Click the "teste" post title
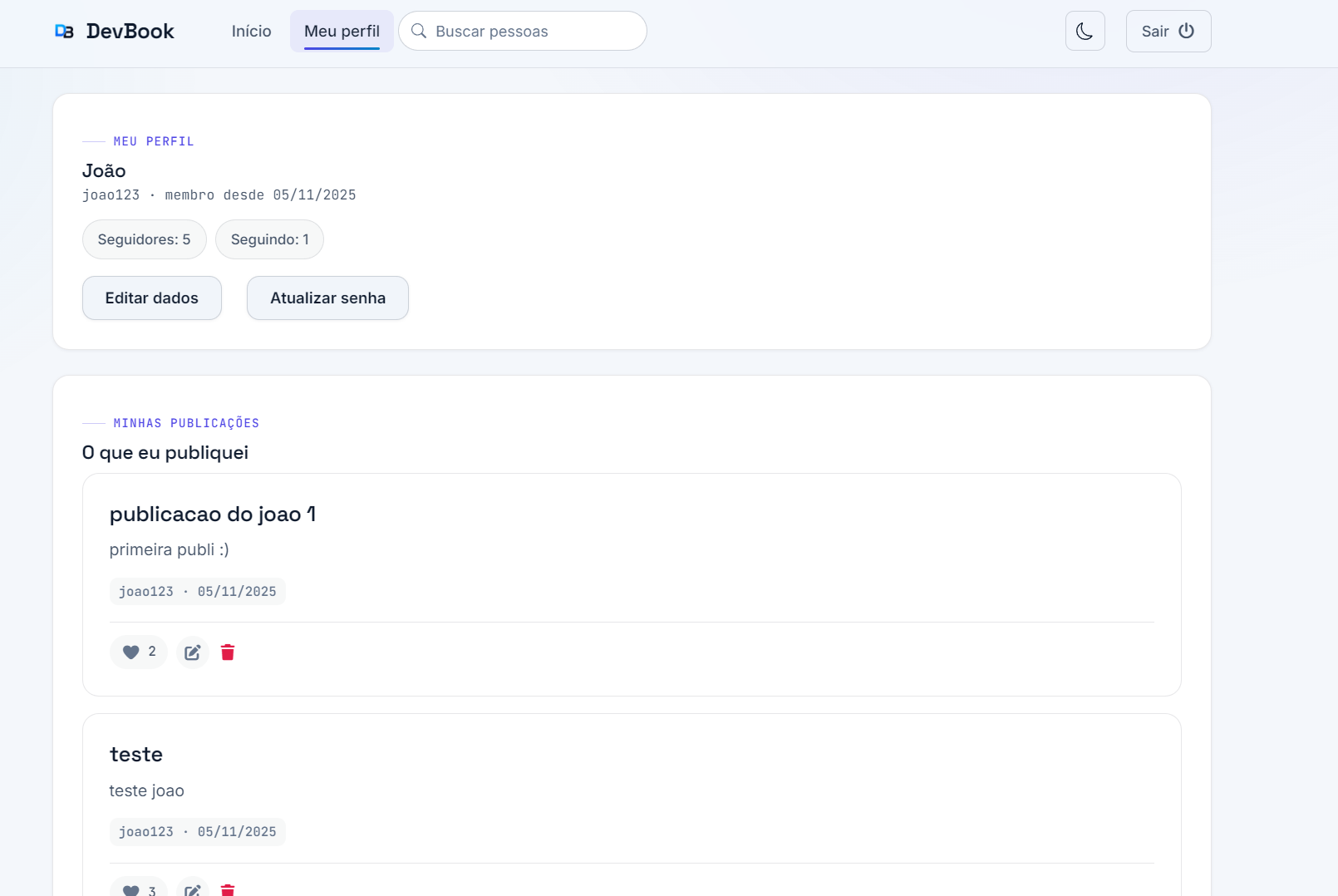The image size is (1338, 896). 136,755
